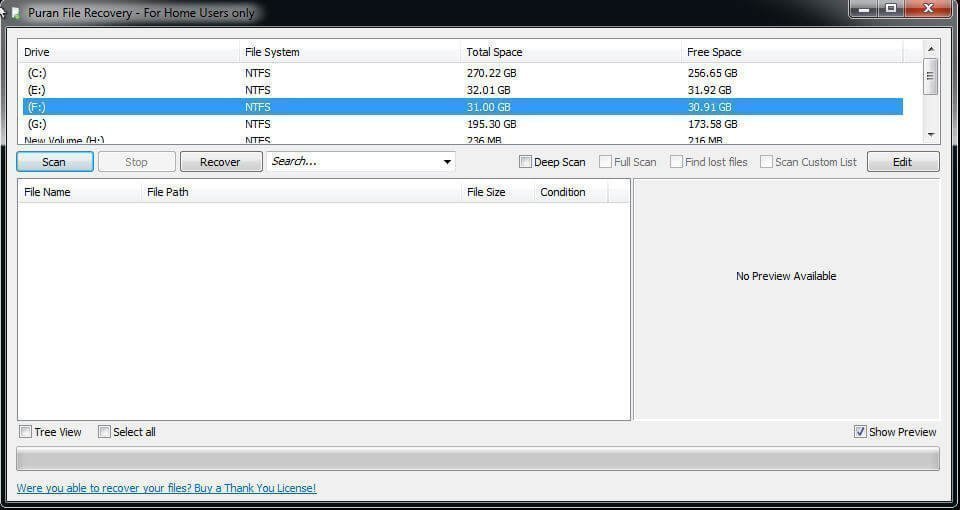The image size is (960, 510).
Task: Click the 270.22 GB total space value
Action: click(x=491, y=73)
